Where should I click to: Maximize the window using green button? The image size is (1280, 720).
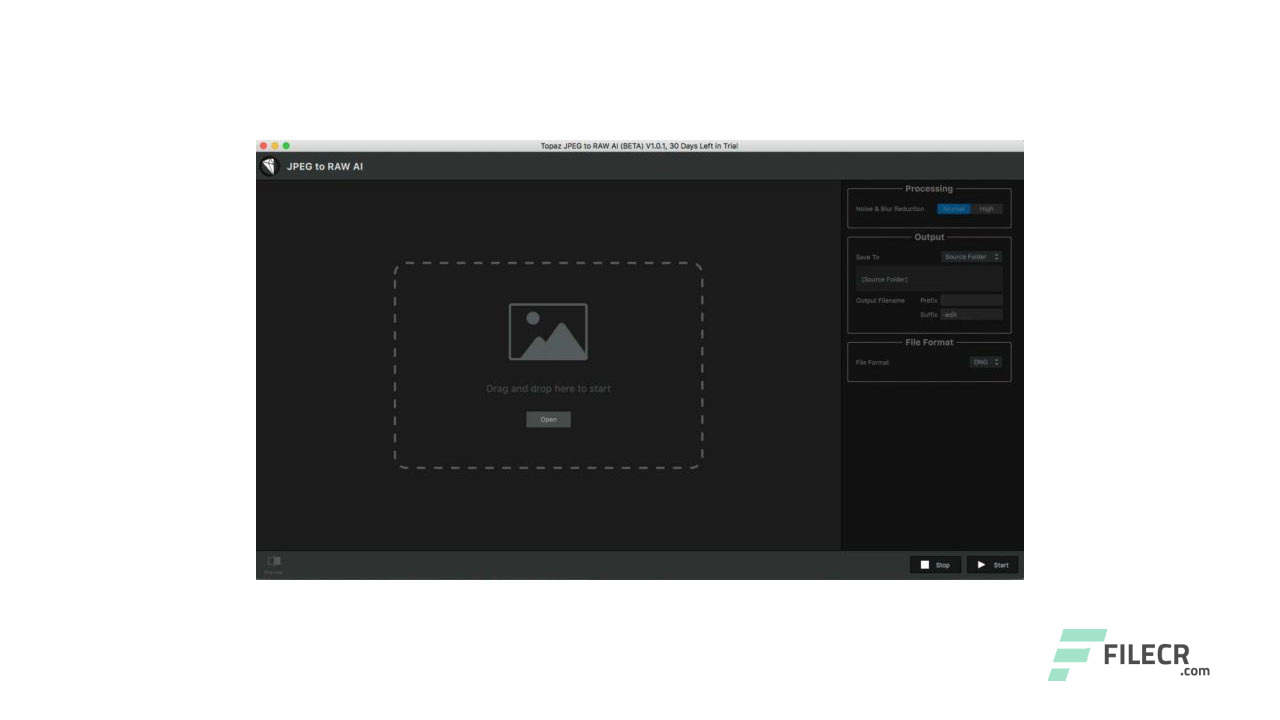tap(286, 146)
